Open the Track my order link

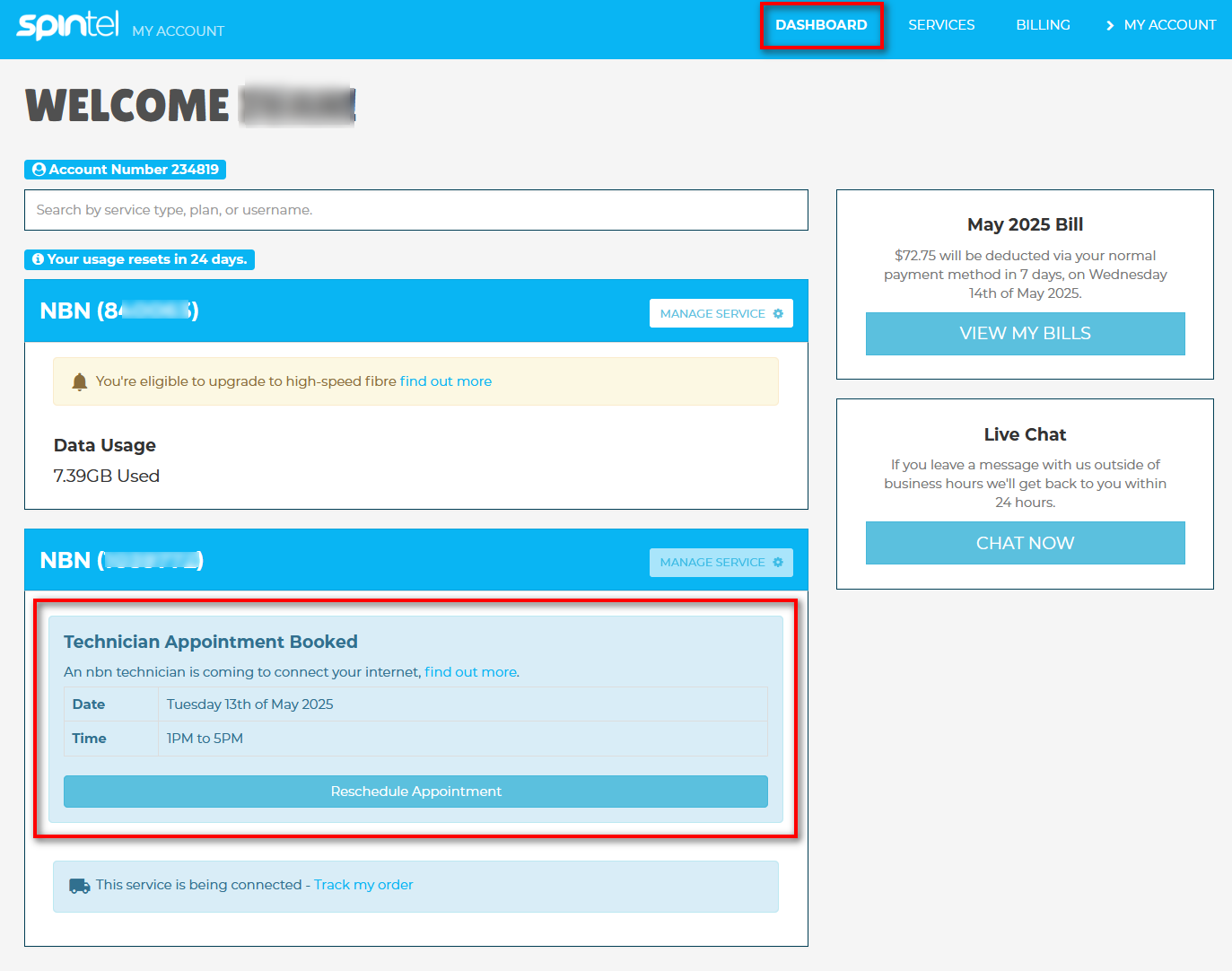[363, 885]
